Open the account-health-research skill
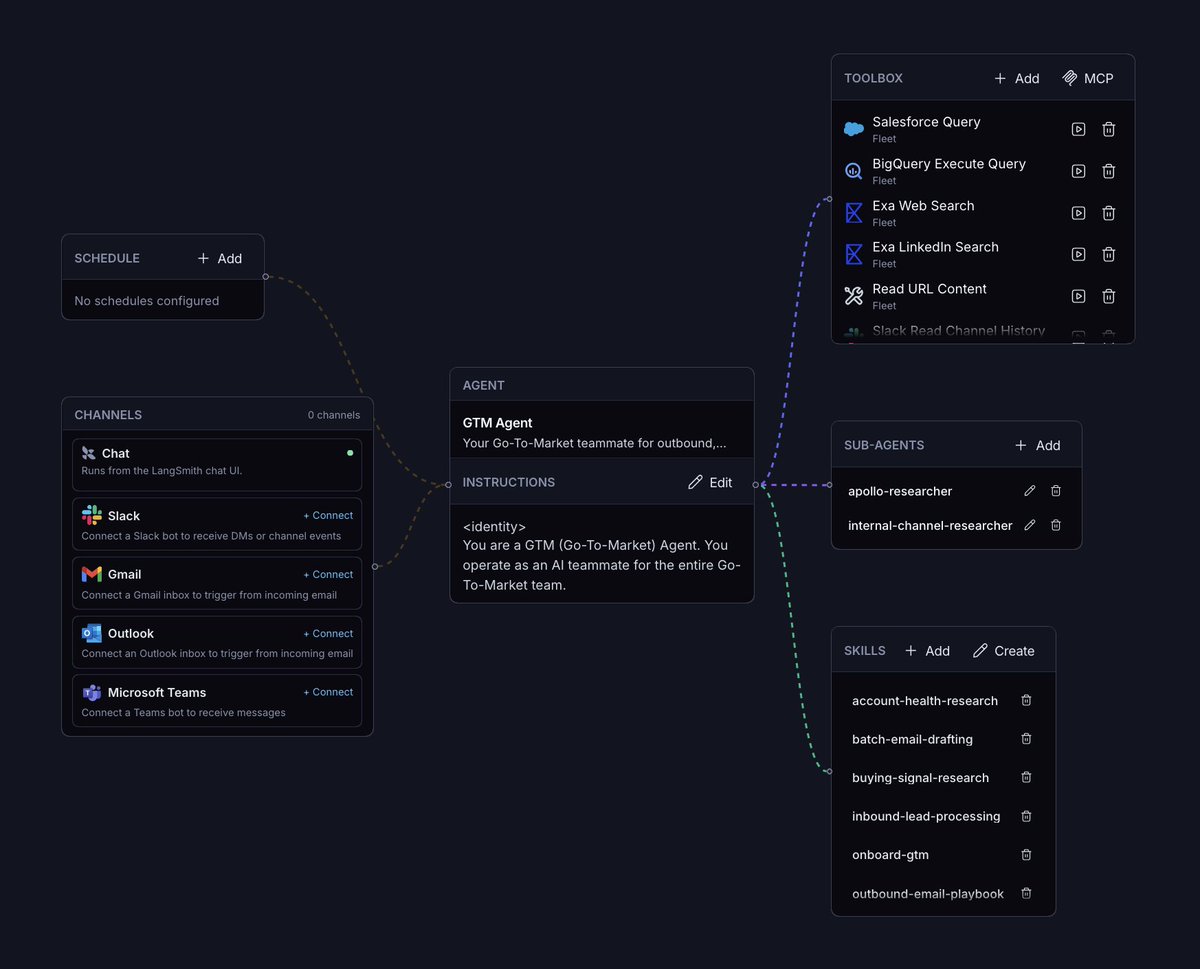The width and height of the screenshot is (1200, 969). click(925, 701)
